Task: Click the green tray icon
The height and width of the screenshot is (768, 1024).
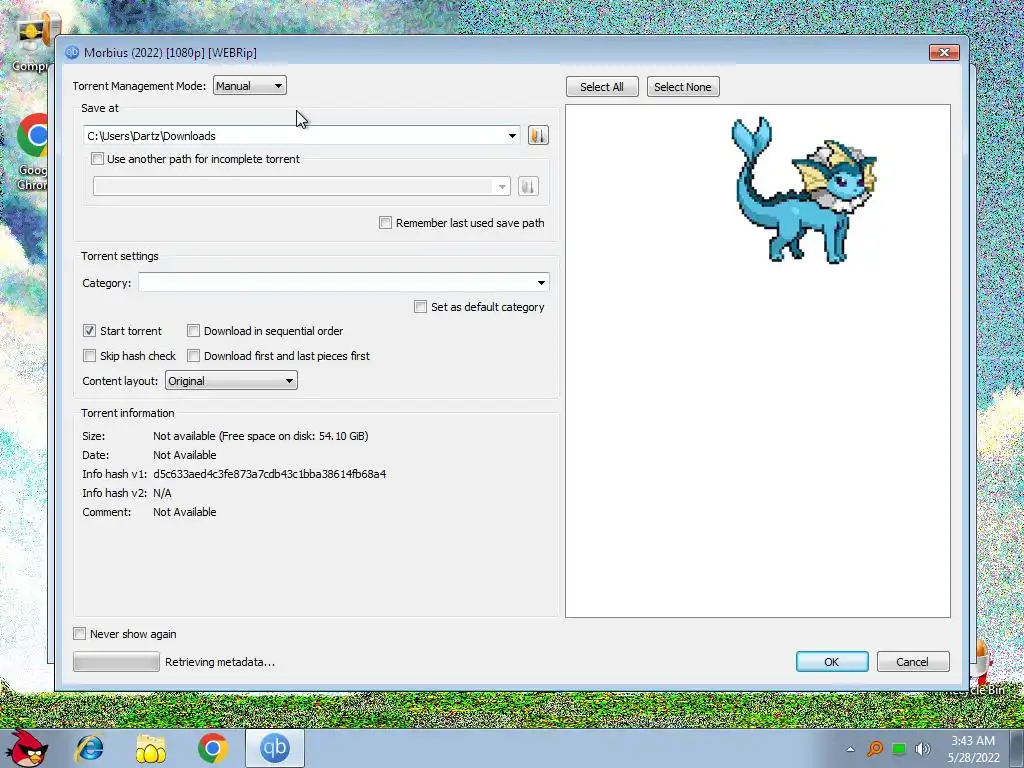Action: coord(899,749)
